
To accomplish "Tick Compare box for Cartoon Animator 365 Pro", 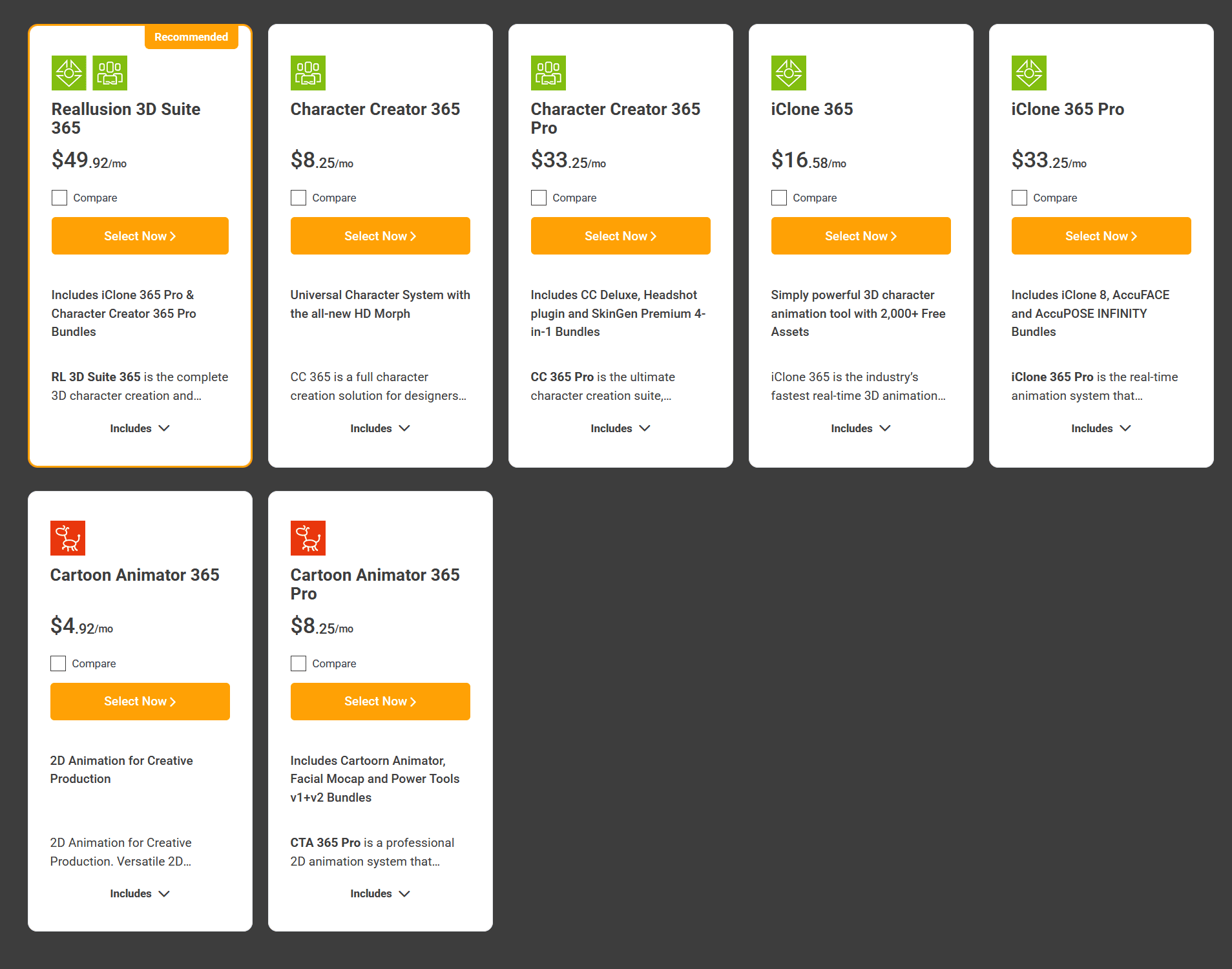I will [298, 663].
